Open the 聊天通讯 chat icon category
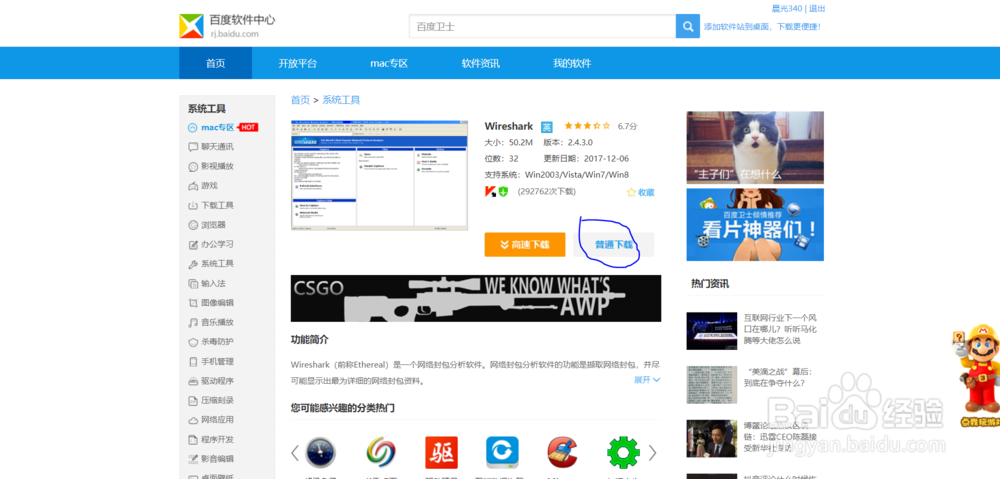 tap(211, 147)
